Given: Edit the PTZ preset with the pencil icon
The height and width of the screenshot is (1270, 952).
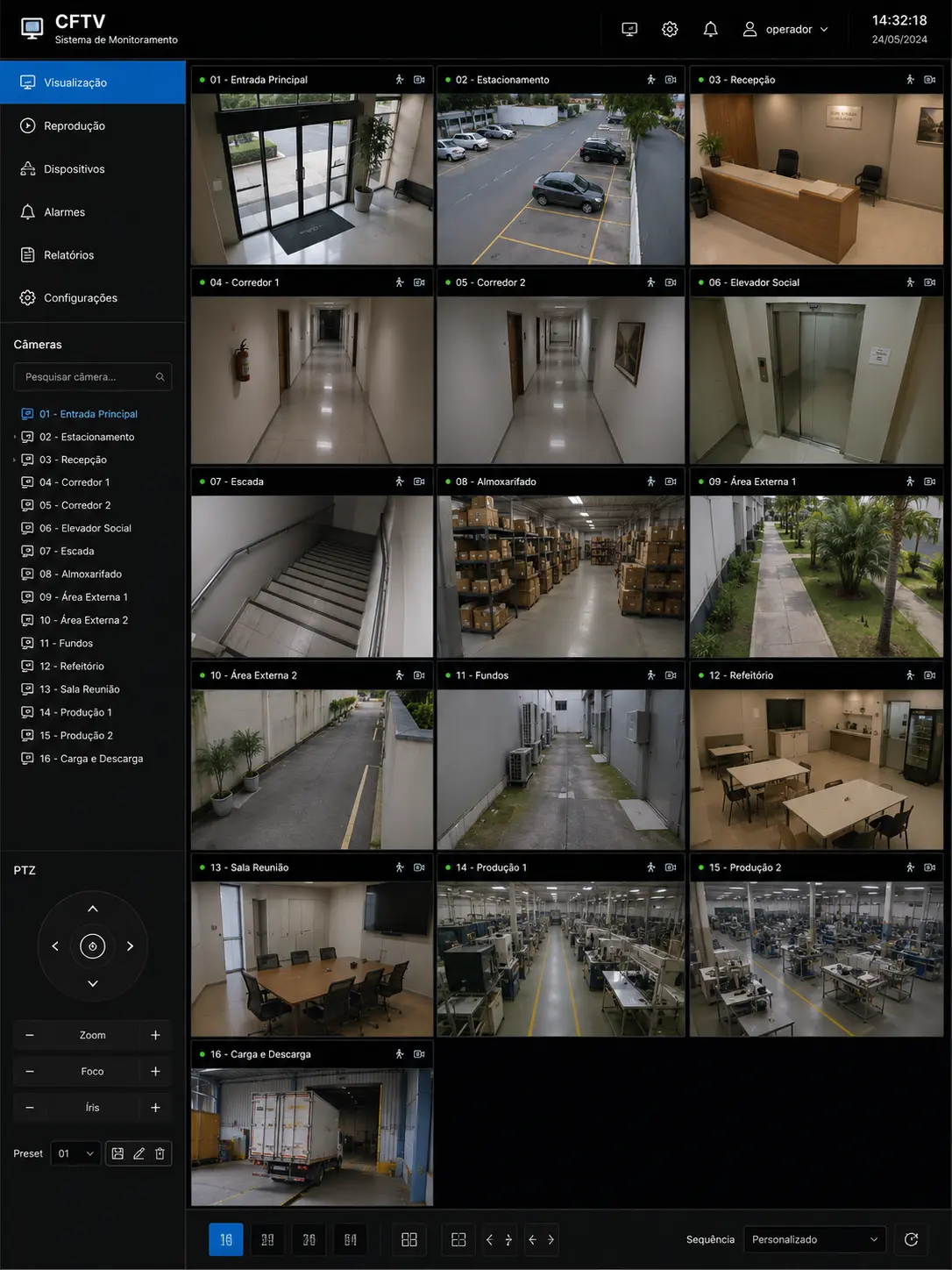Looking at the screenshot, I should tap(139, 1153).
